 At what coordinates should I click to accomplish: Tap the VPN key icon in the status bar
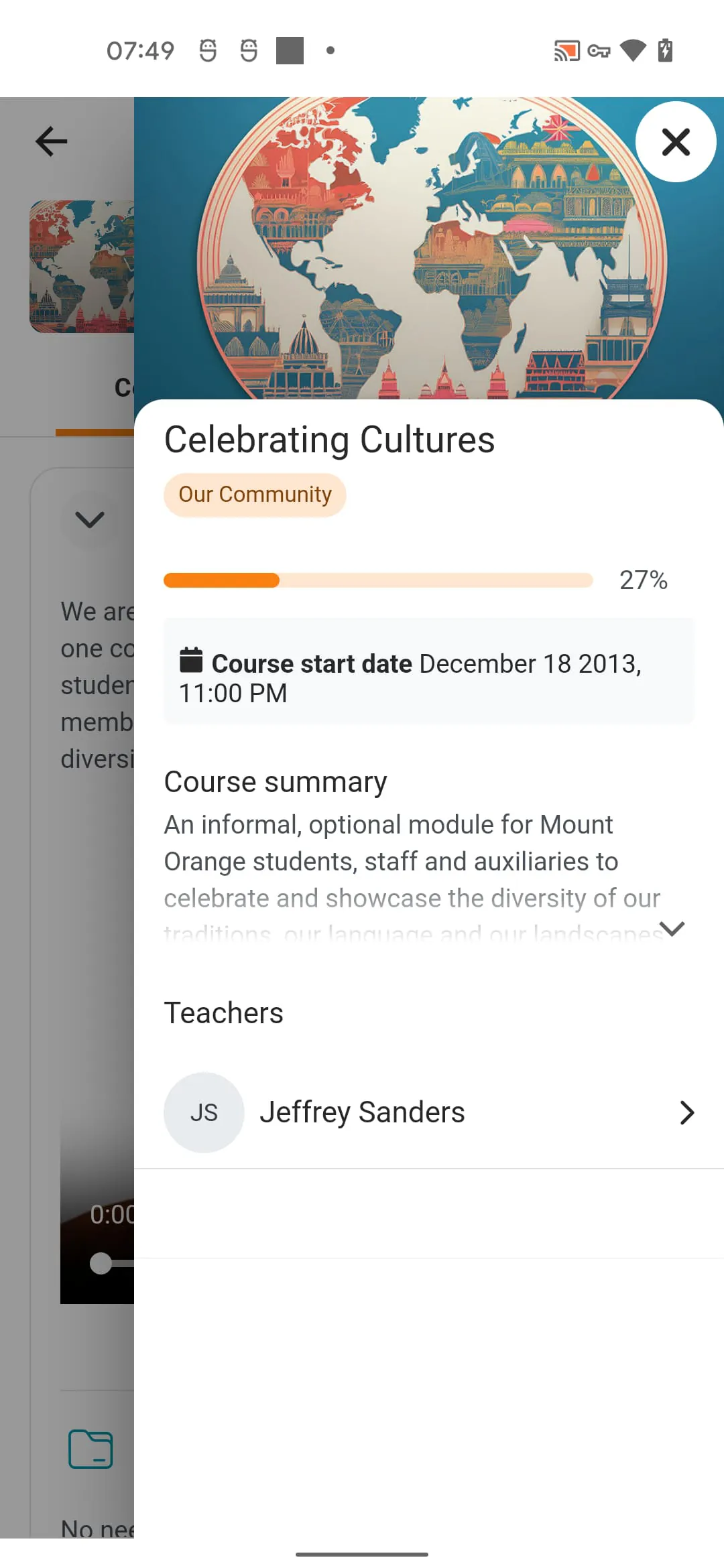pyautogui.click(x=600, y=50)
